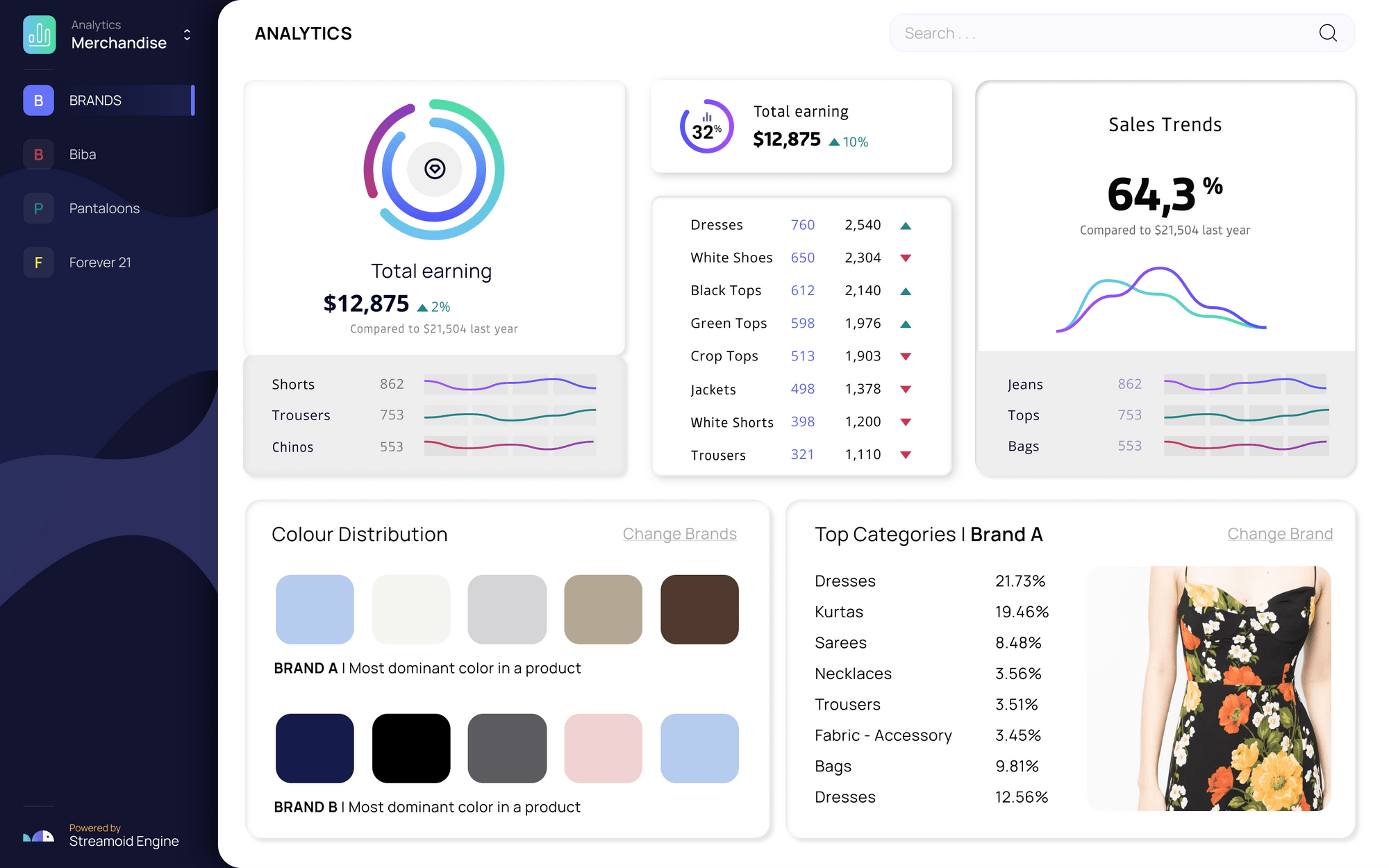This screenshot has width=1389, height=868.
Task: Pick the pink Brand B colour swatch
Action: (x=603, y=748)
